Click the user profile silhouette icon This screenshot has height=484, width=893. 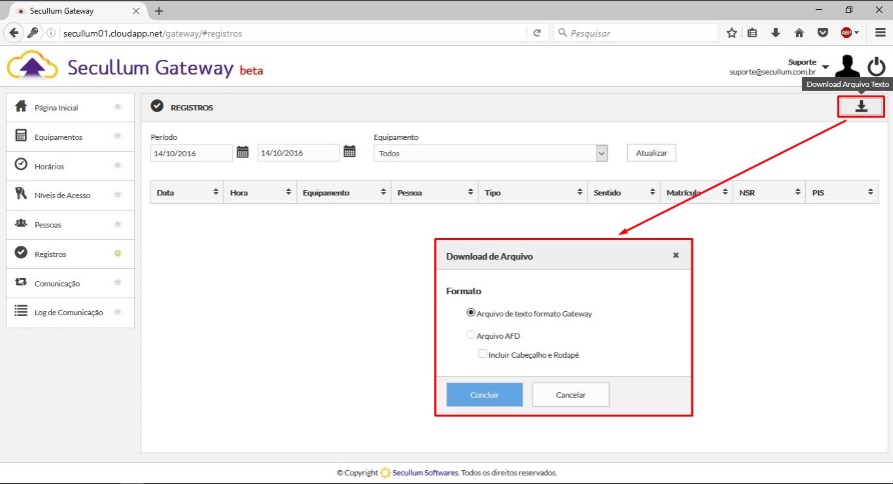[847, 67]
